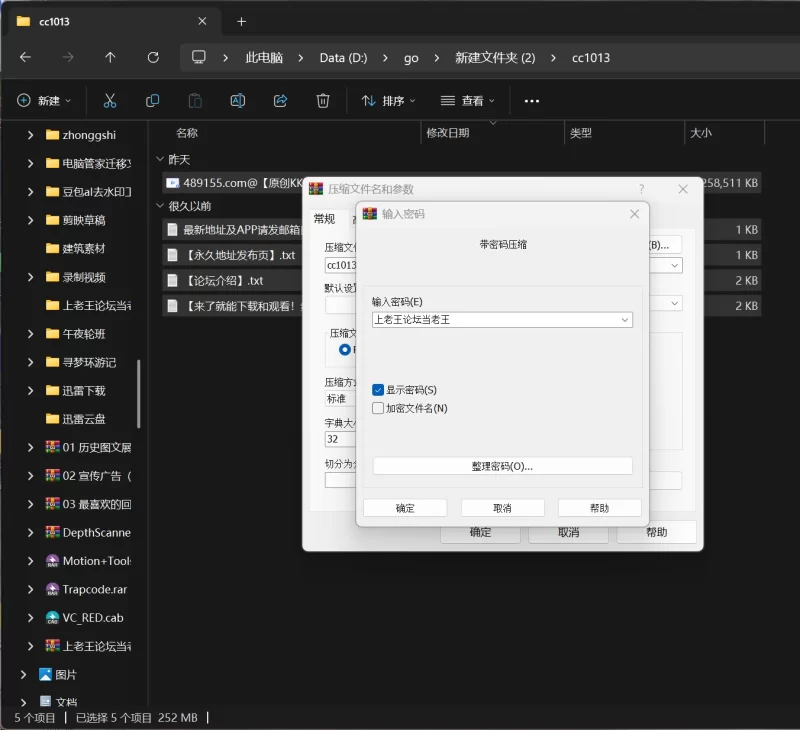Uncheck the 显示密码(S) checkbox
This screenshot has width=800, height=730.
[x=378, y=390]
